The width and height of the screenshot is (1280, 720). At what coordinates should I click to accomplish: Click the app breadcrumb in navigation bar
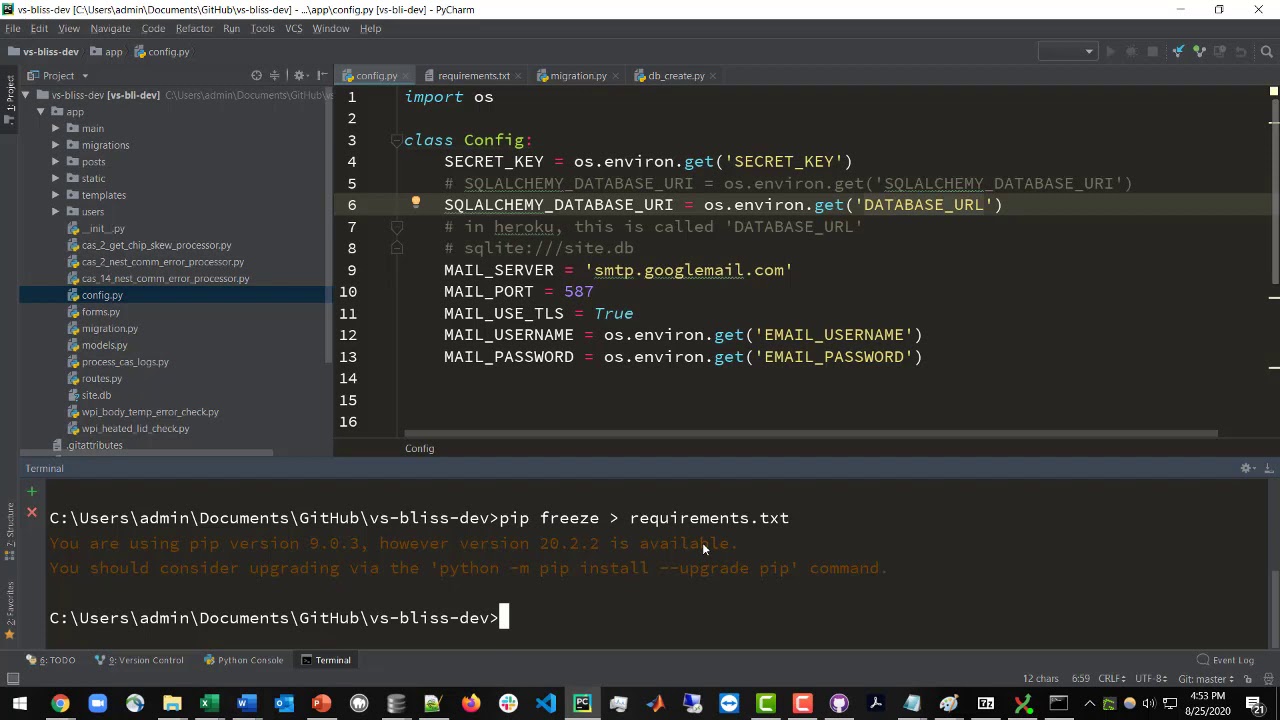click(106, 52)
